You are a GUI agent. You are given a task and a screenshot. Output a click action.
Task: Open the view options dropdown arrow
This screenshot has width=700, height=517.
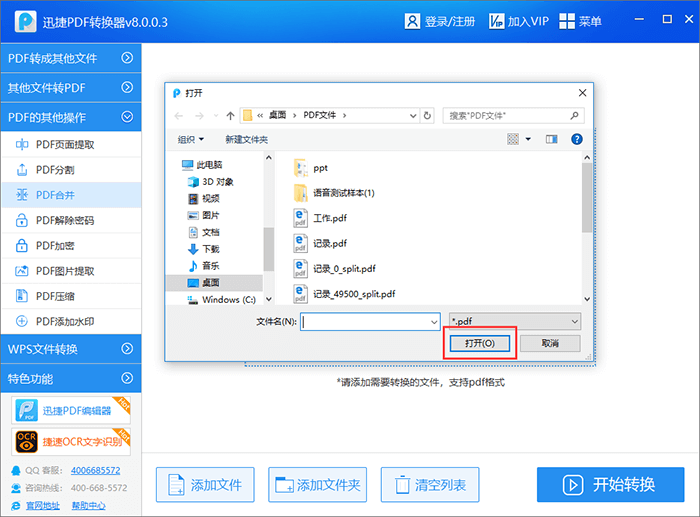click(528, 139)
